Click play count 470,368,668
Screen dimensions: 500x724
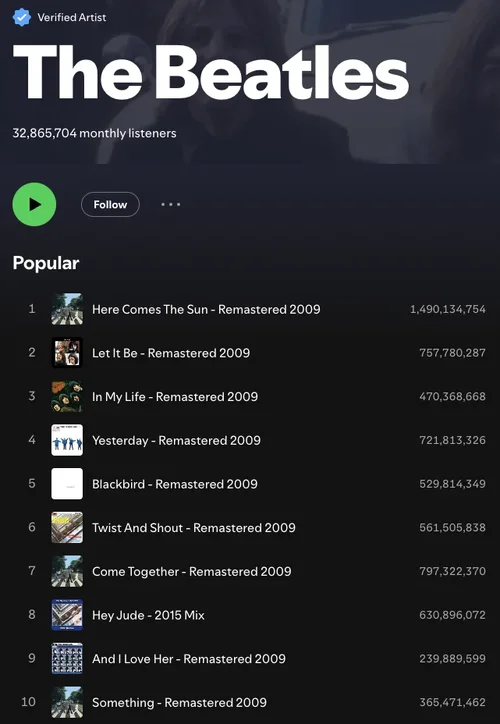pos(452,397)
